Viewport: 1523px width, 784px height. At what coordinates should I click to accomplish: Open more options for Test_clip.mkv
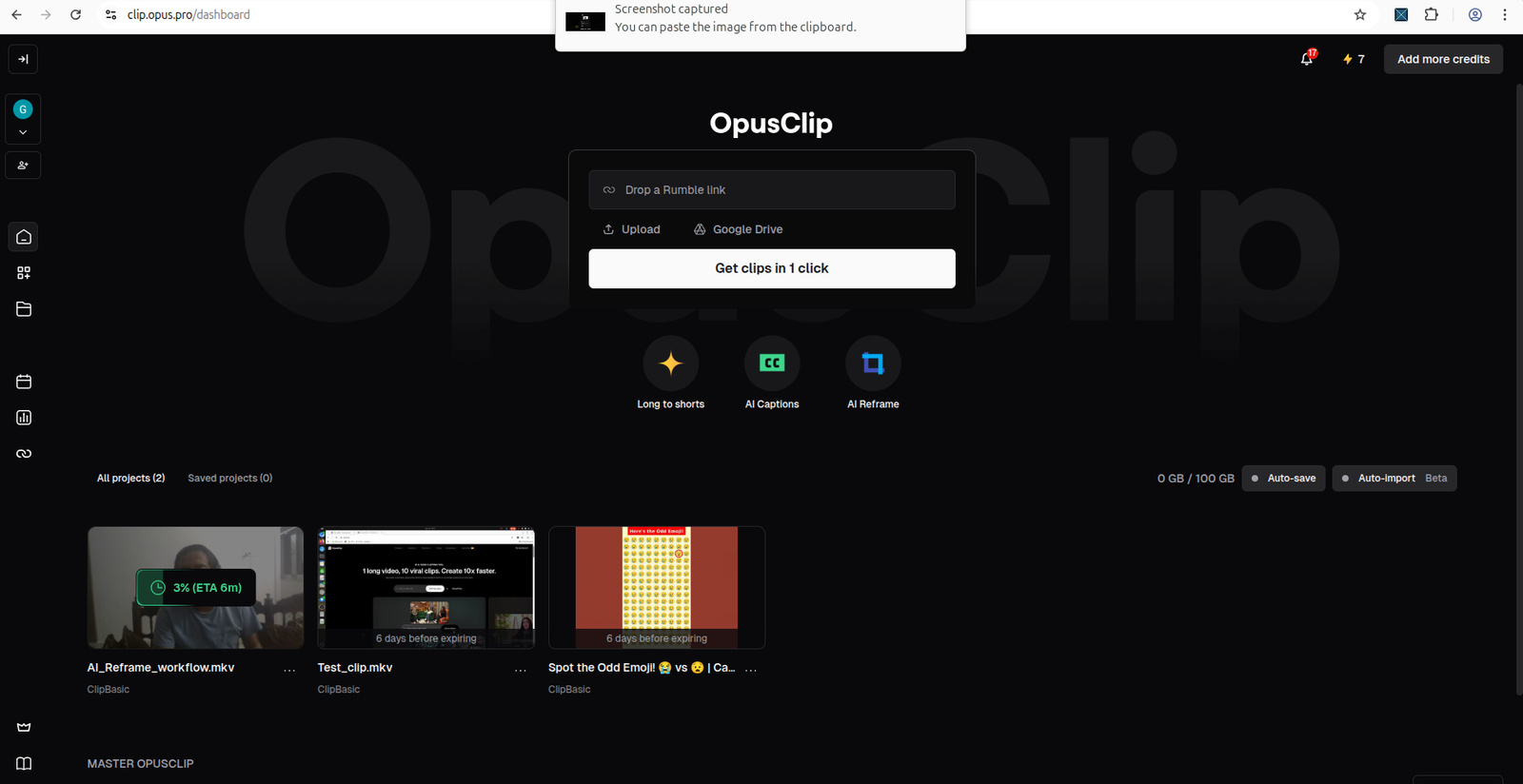[521, 669]
